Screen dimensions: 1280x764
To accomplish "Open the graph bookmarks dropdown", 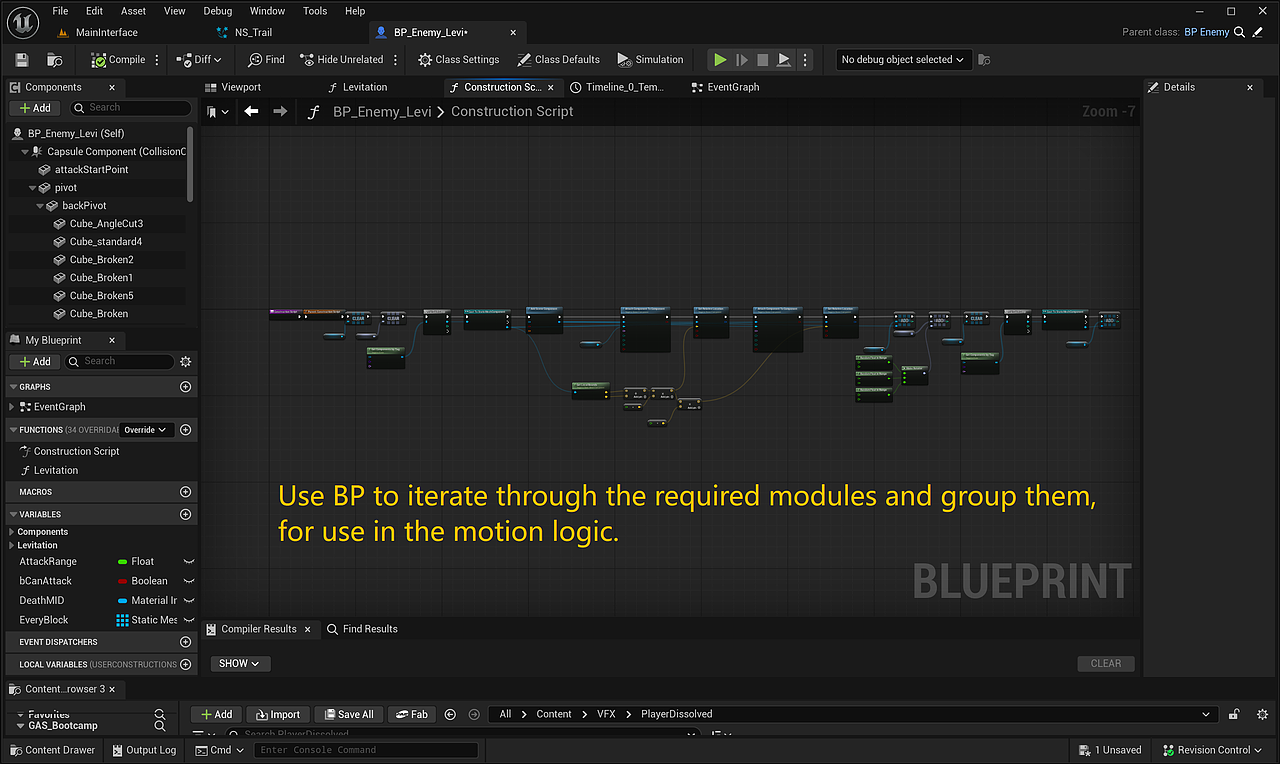I will tap(218, 112).
